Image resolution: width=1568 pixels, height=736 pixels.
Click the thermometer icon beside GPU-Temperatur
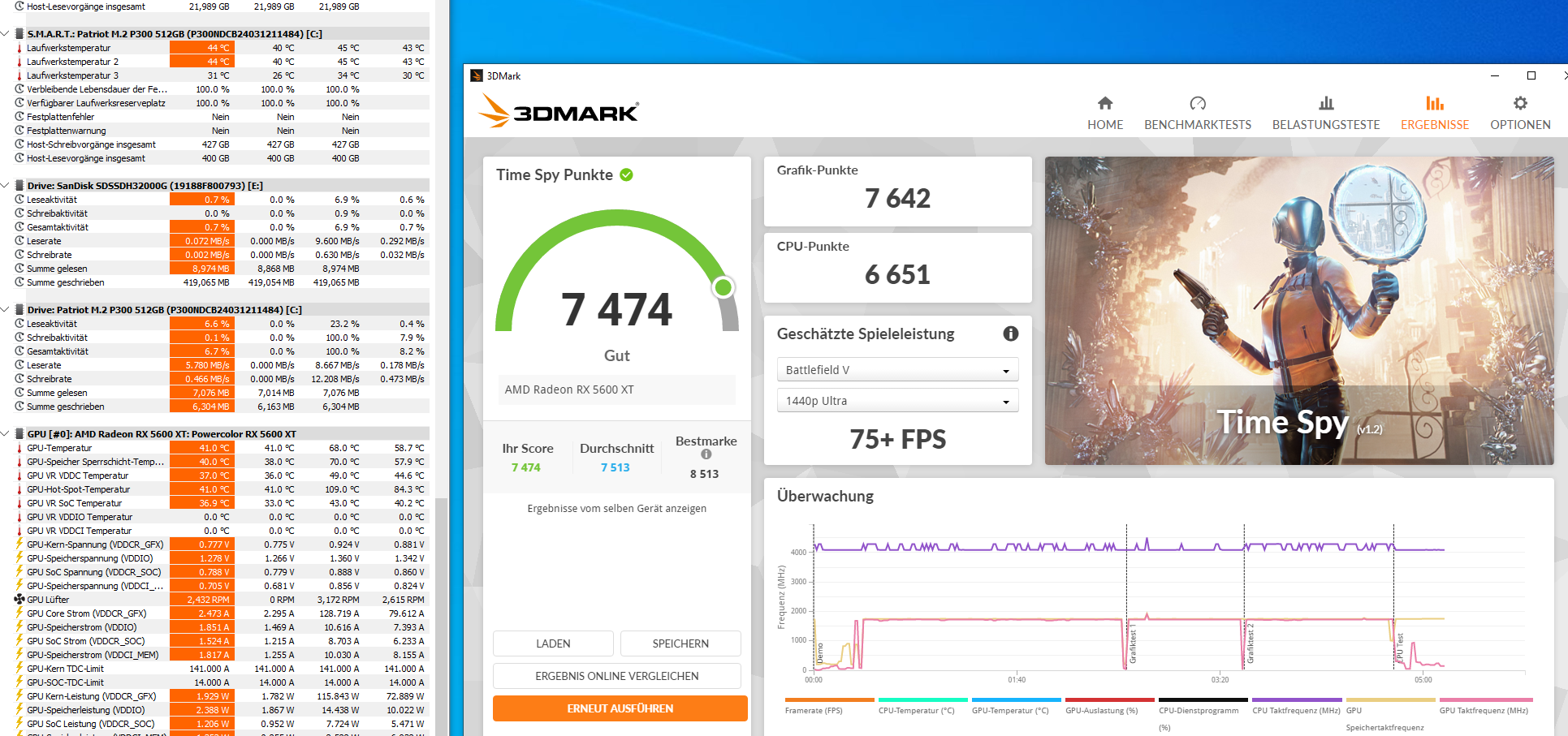(19, 448)
